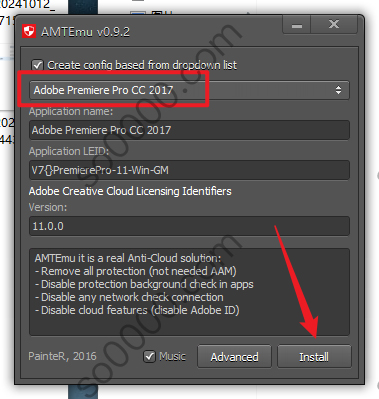Click into the Application LEID field
Viewport: 379px width, 399px height.
[x=189, y=170]
